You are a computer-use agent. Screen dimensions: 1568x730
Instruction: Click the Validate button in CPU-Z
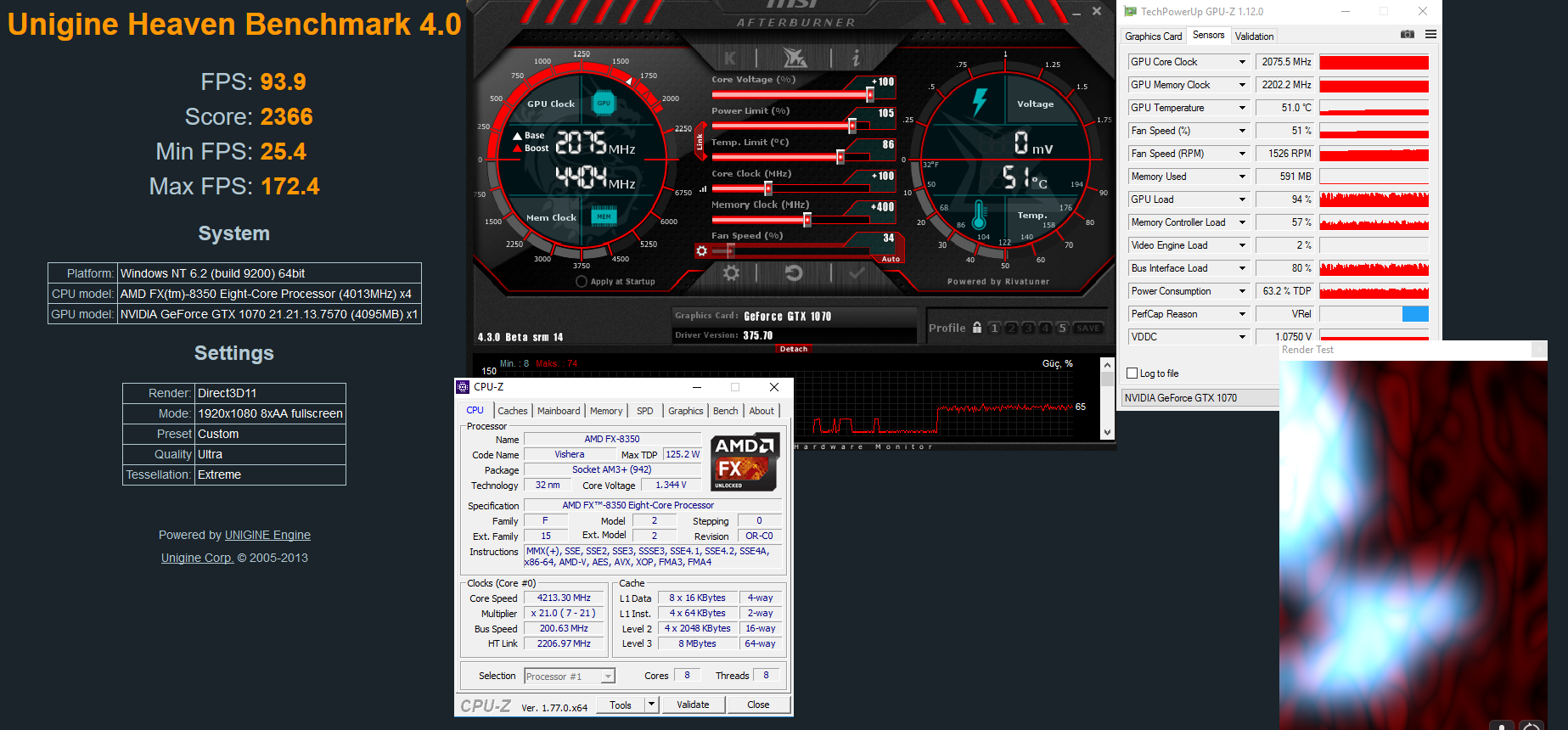coord(693,705)
